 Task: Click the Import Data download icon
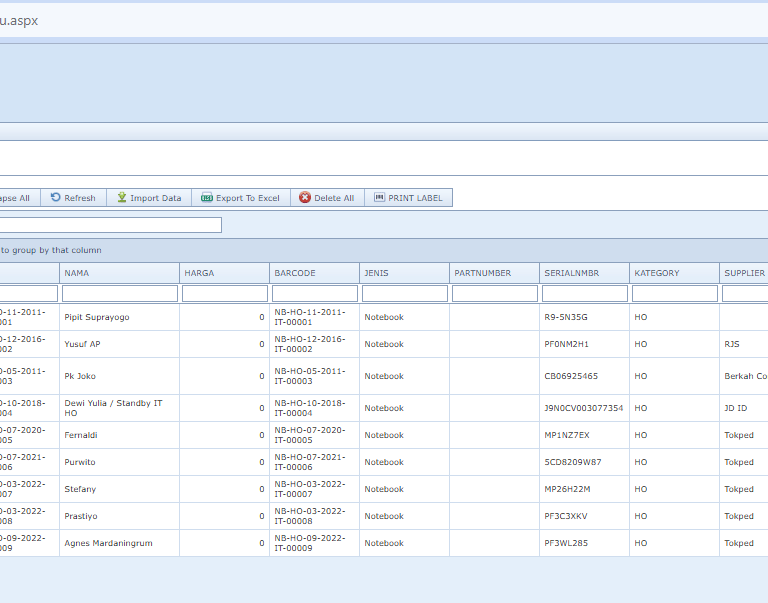(x=121, y=197)
